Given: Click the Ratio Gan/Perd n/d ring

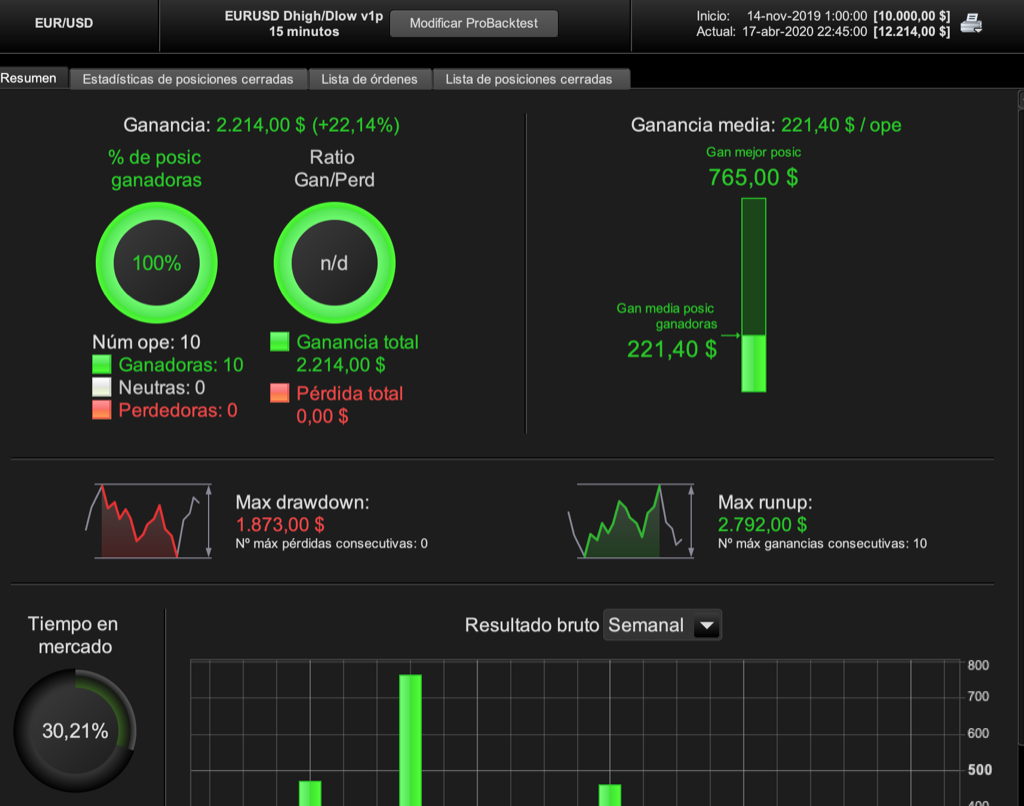Looking at the screenshot, I should coord(334,263).
